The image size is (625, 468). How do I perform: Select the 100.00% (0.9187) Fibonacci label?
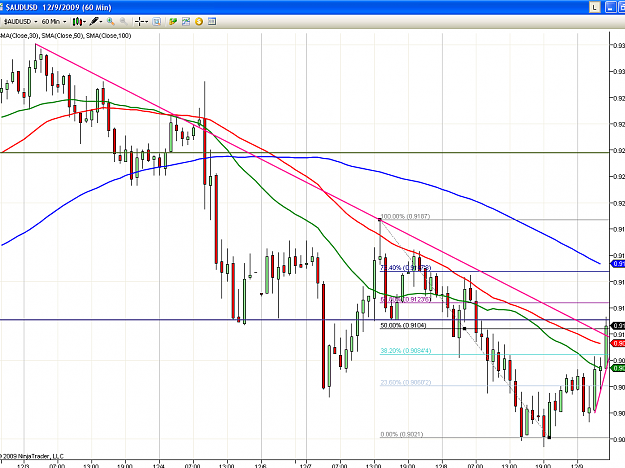405,216
